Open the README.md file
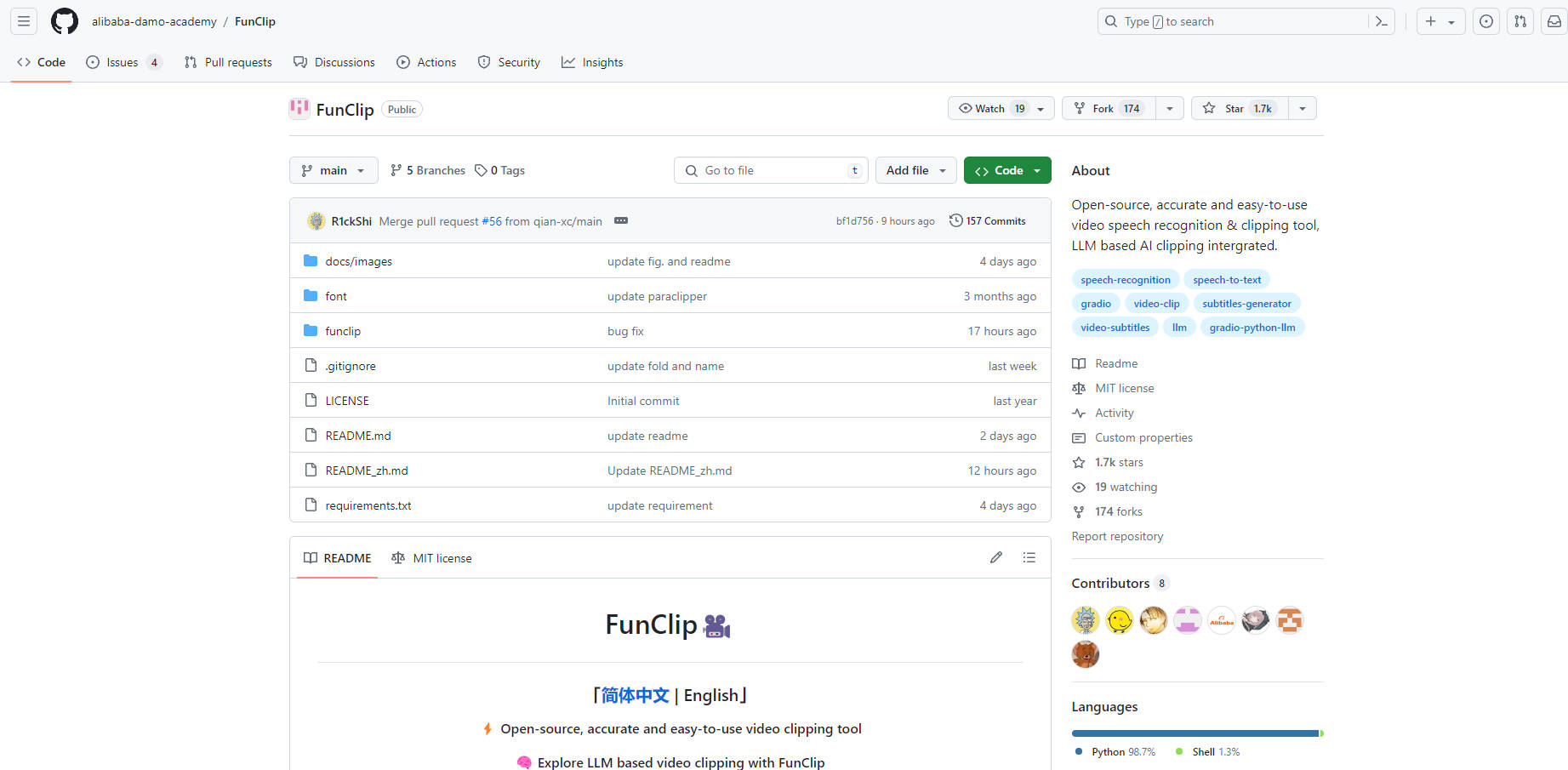1568x770 pixels. click(357, 435)
